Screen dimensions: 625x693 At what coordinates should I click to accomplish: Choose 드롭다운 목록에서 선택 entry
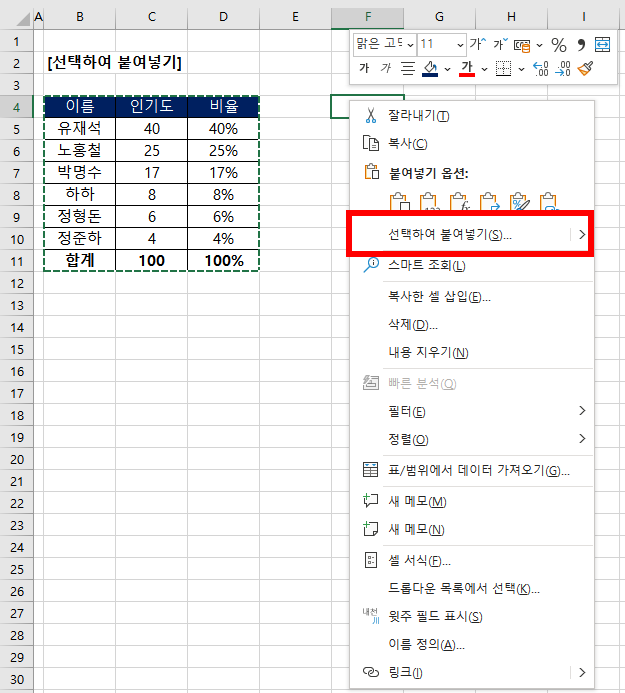pyautogui.click(x=472, y=589)
